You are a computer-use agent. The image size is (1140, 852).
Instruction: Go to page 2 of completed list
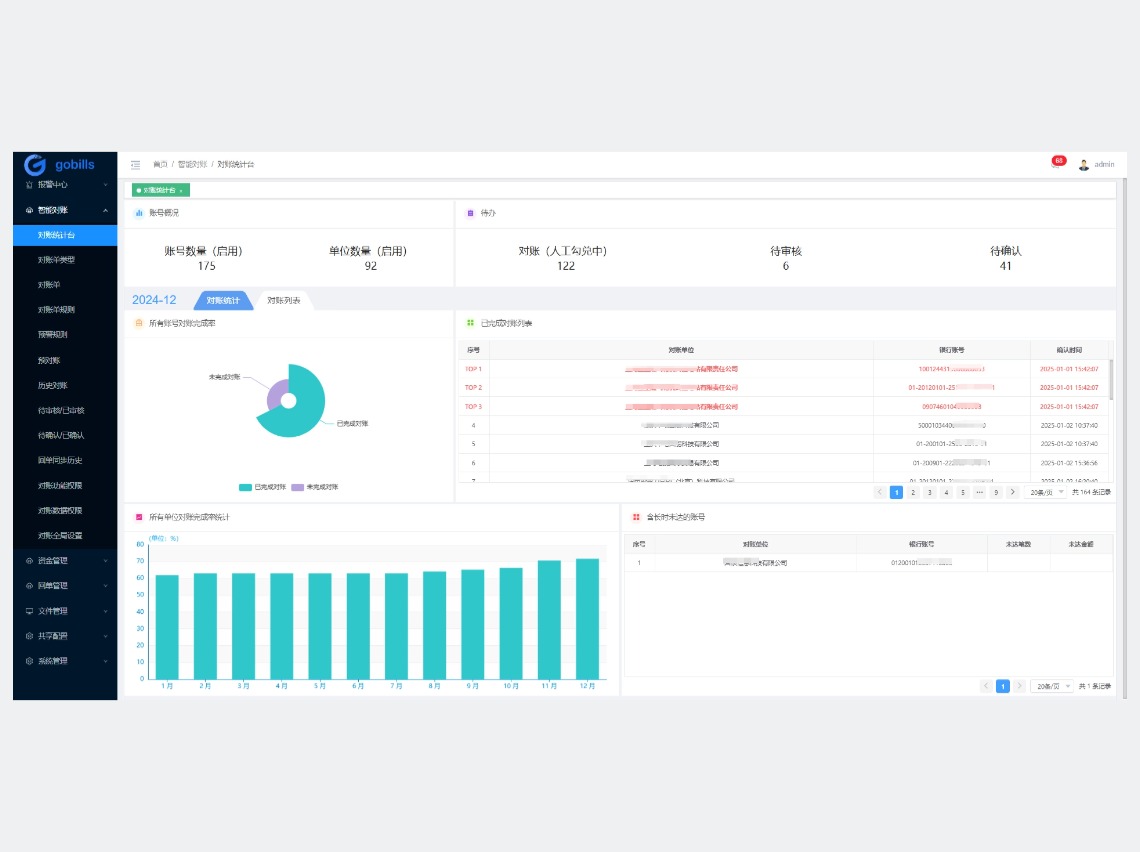coord(913,492)
